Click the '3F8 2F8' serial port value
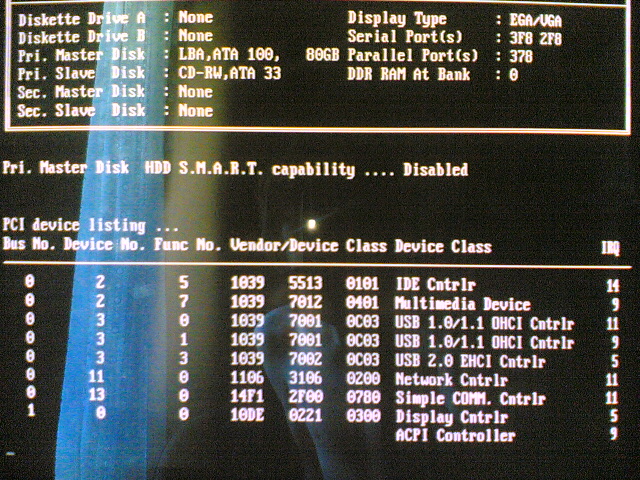640x480 pixels. pos(536,38)
